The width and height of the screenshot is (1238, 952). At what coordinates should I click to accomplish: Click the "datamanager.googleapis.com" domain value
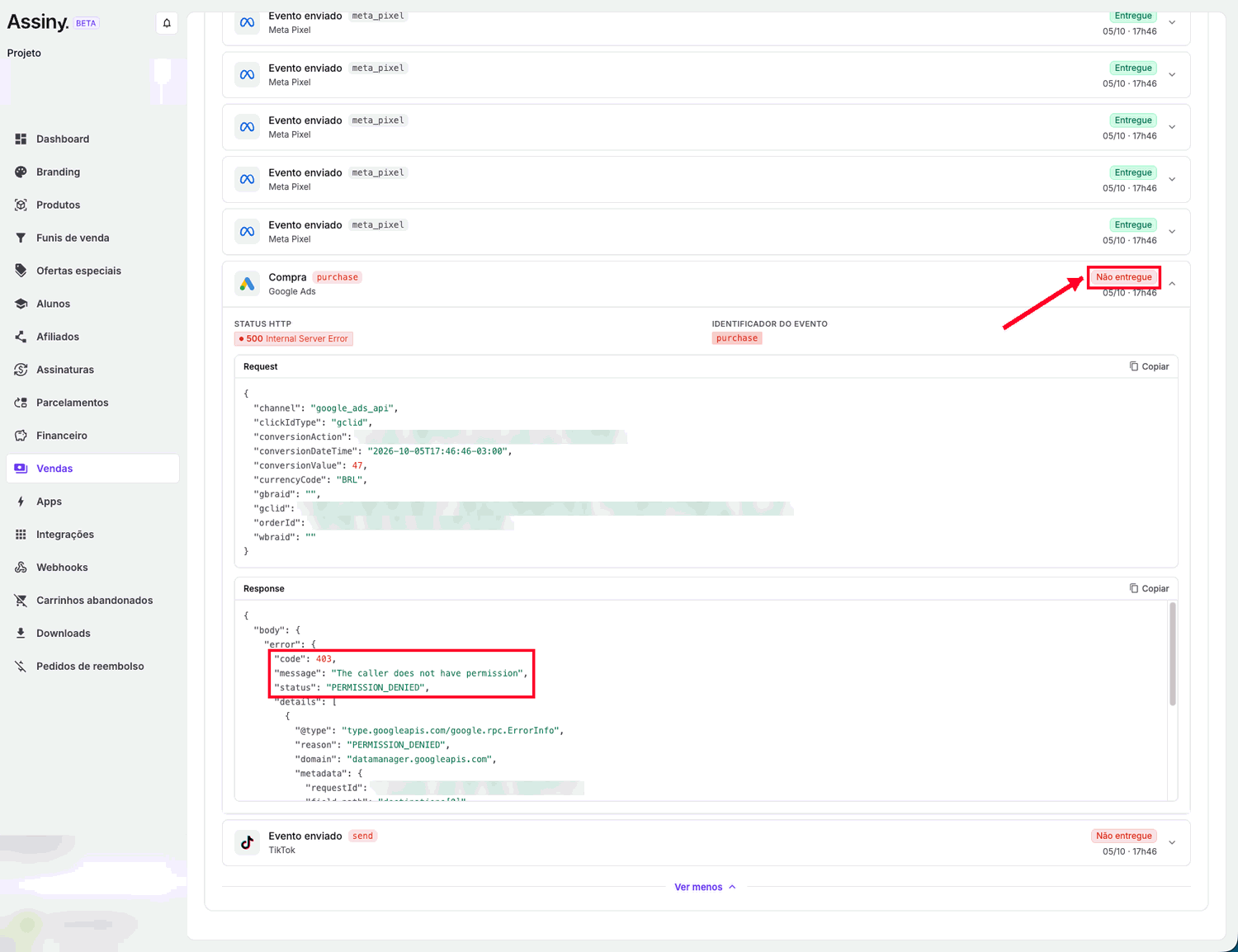click(419, 759)
